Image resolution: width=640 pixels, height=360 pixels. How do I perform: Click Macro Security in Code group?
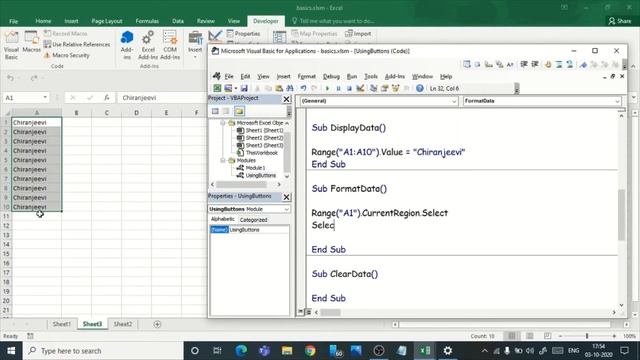(x=67, y=55)
